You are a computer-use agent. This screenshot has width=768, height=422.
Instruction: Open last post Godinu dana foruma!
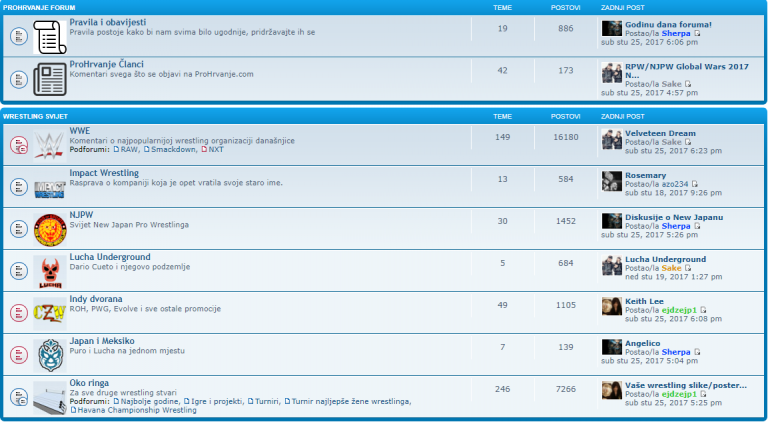(668, 25)
